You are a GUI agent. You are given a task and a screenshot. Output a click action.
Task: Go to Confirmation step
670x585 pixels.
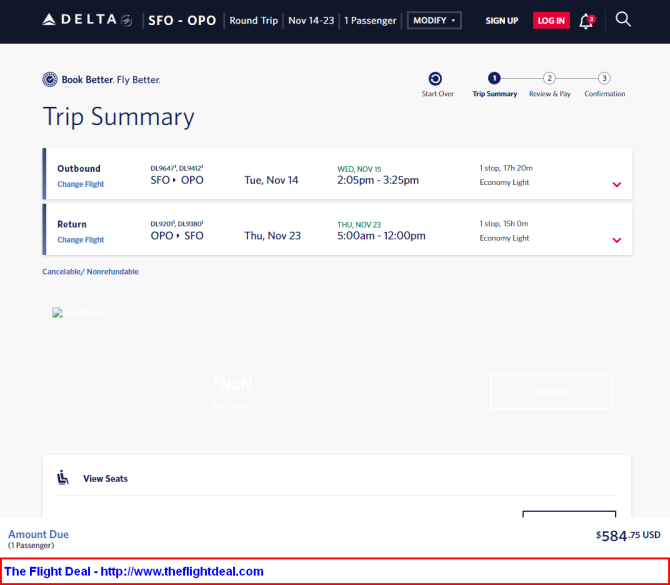coord(604,78)
